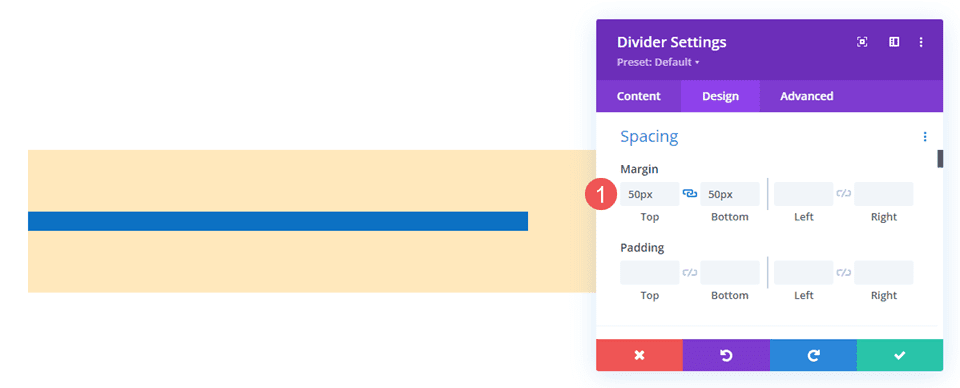
Task: Click the expand modal fullscreen icon
Action: point(862,42)
